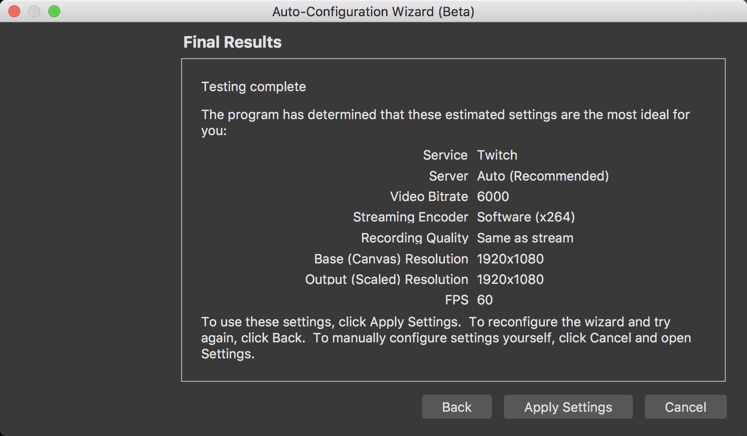
Task: Click the Testing complete status text
Action: tap(253, 87)
